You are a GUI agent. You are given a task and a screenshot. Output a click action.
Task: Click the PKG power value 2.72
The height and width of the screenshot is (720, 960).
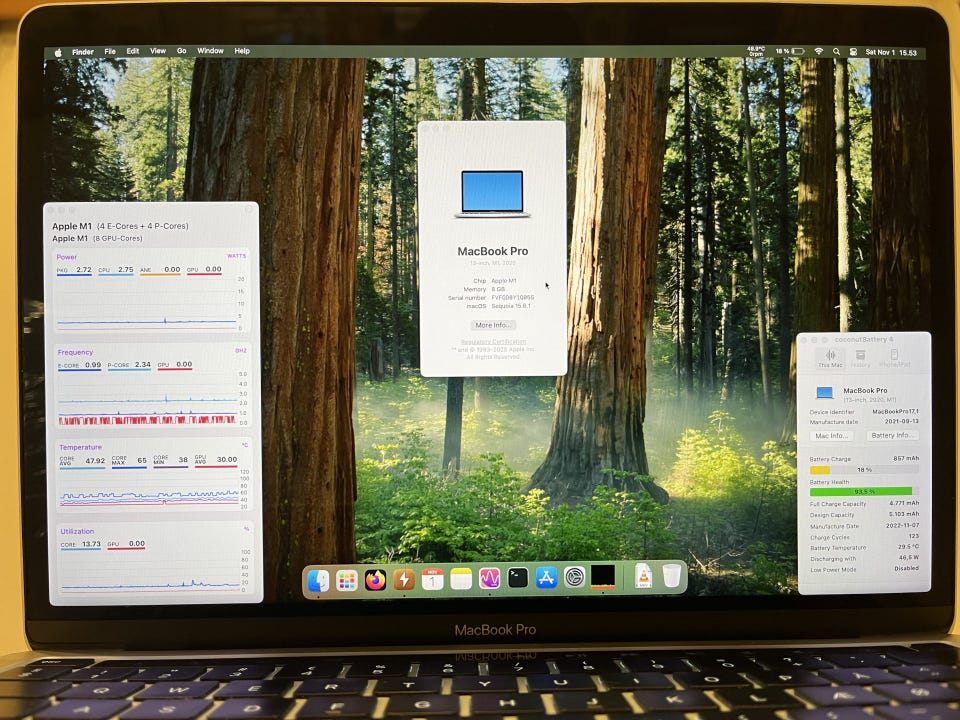(x=83, y=269)
